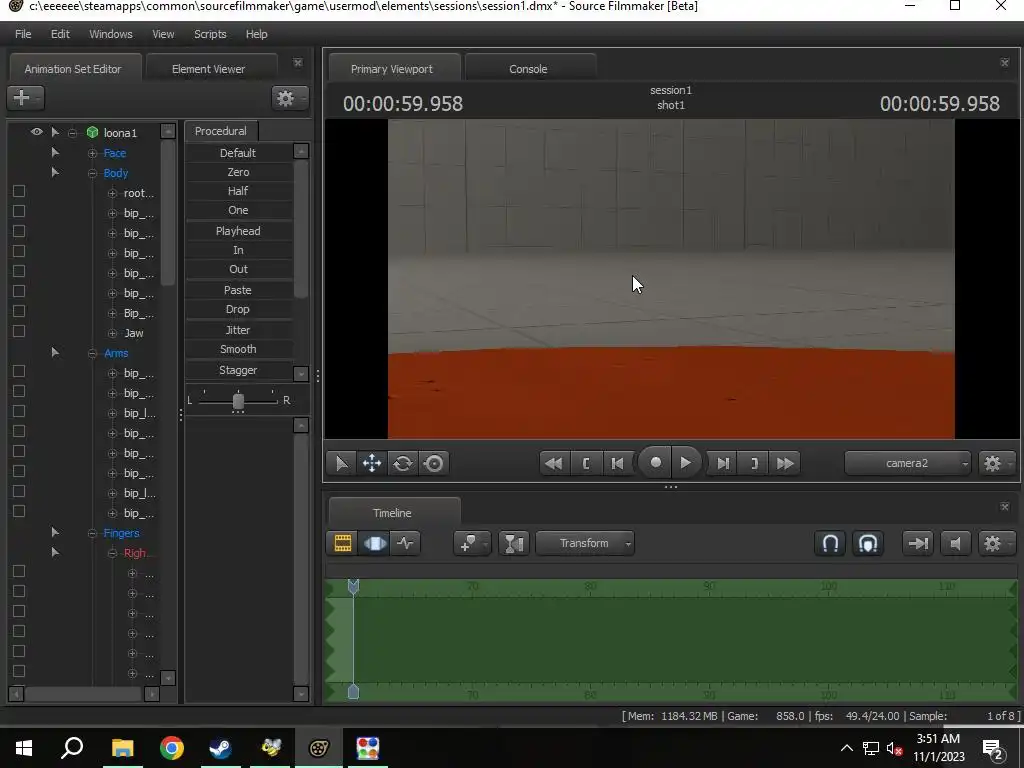1024x768 pixels.
Task: Collapse the Righ... subgroup
Action: [x=112, y=553]
